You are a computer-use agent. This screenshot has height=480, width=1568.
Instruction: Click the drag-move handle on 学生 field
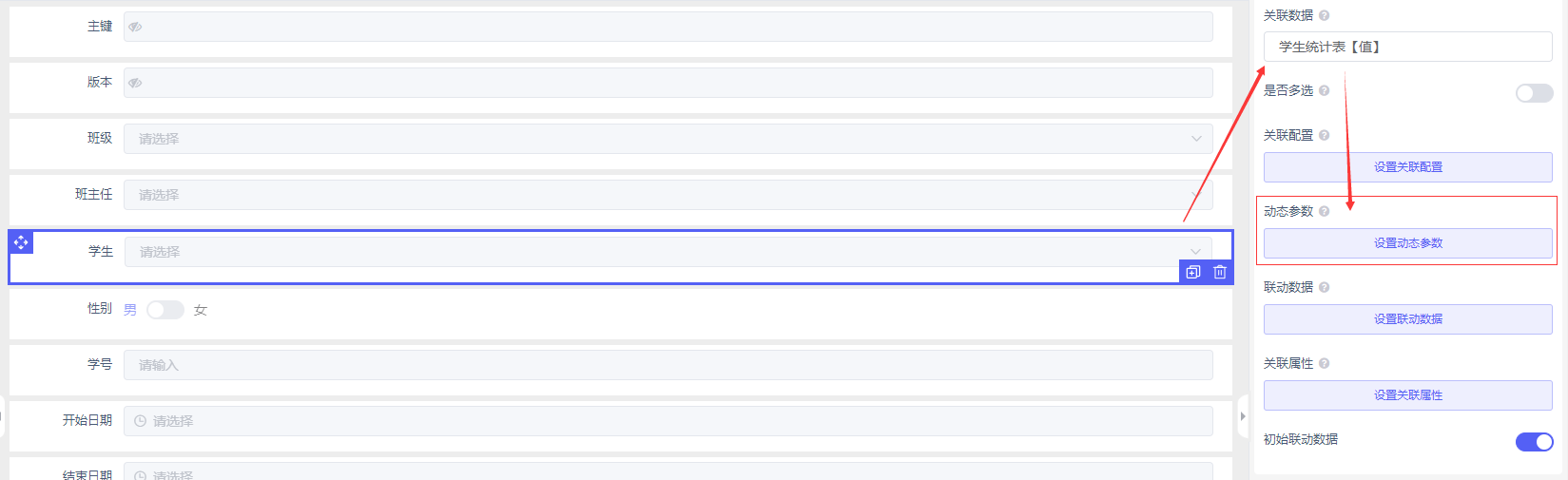(x=21, y=242)
